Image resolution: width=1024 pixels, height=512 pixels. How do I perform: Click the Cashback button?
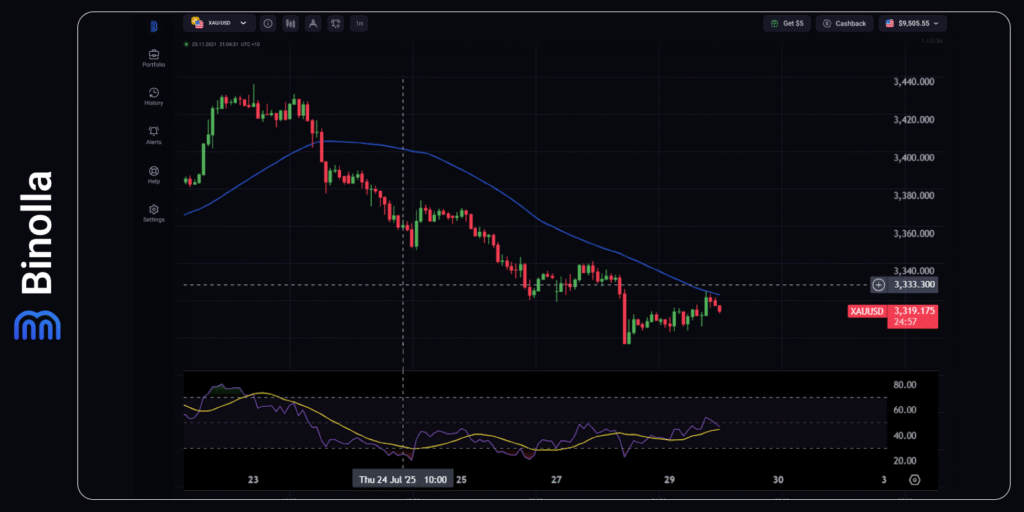point(844,23)
